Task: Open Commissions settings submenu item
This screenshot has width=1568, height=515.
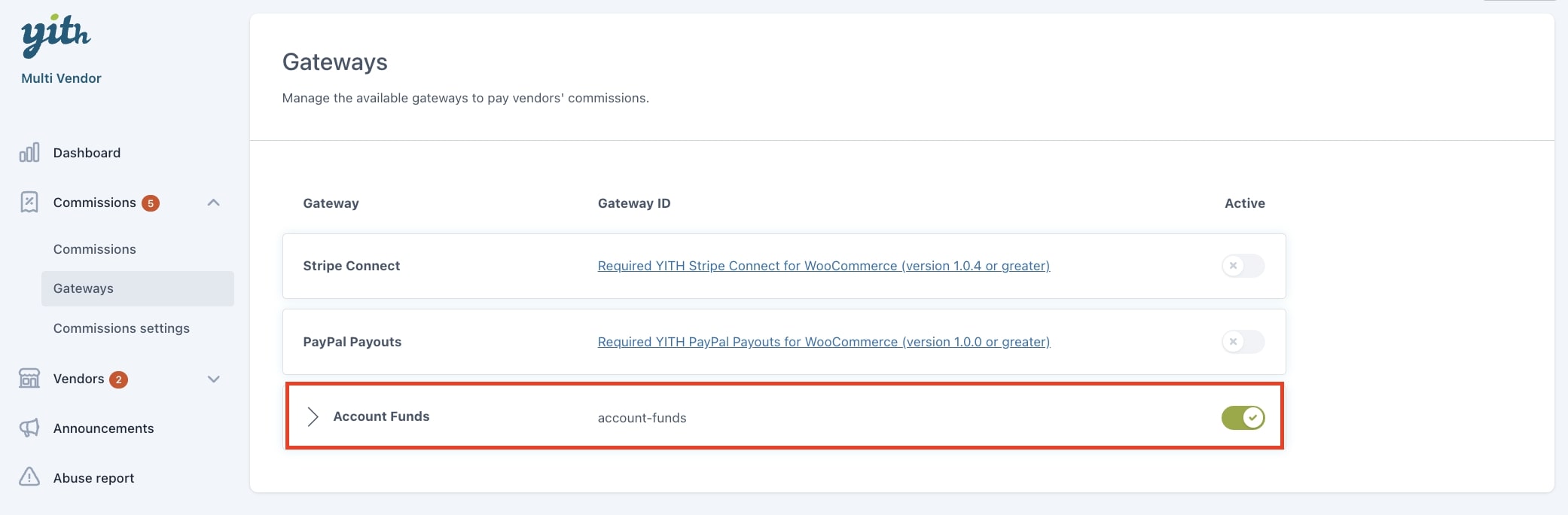Action: (x=121, y=328)
